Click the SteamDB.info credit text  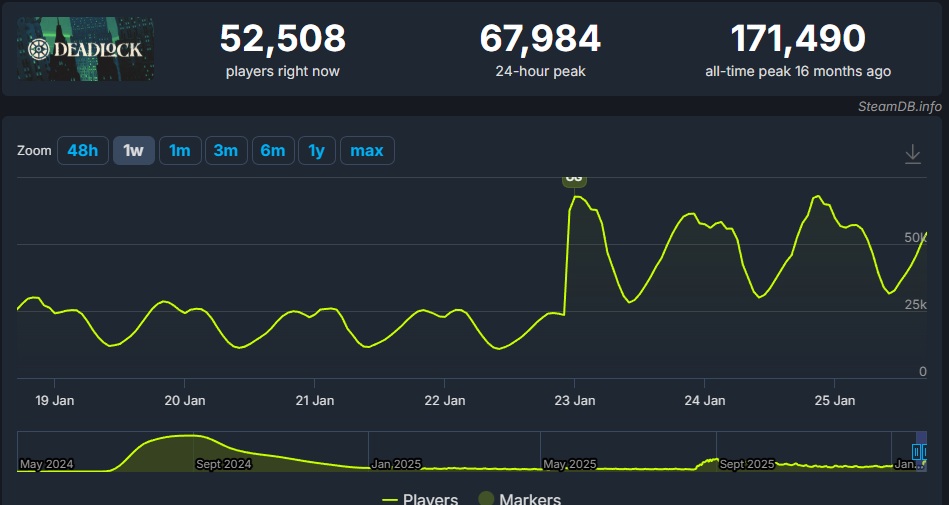pyautogui.click(x=899, y=107)
